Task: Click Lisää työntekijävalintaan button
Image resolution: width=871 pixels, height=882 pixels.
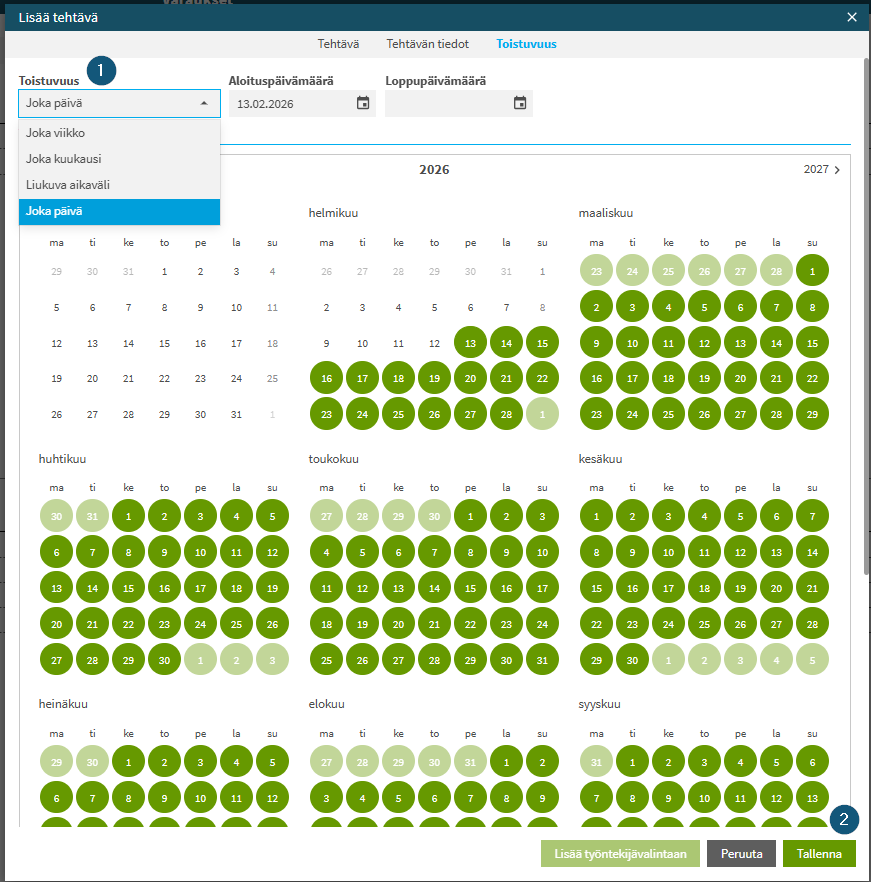Action: pyautogui.click(x=620, y=853)
